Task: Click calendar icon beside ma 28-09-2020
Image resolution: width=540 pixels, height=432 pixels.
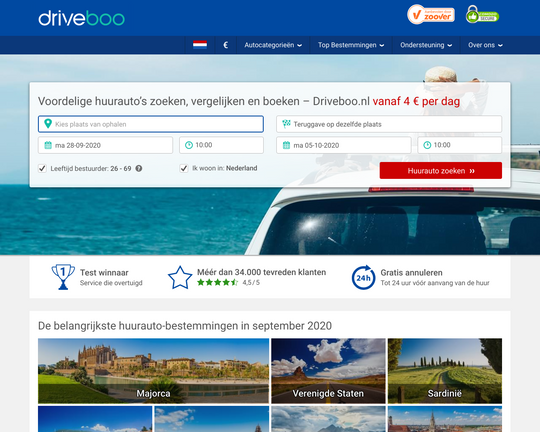Action: point(48,145)
